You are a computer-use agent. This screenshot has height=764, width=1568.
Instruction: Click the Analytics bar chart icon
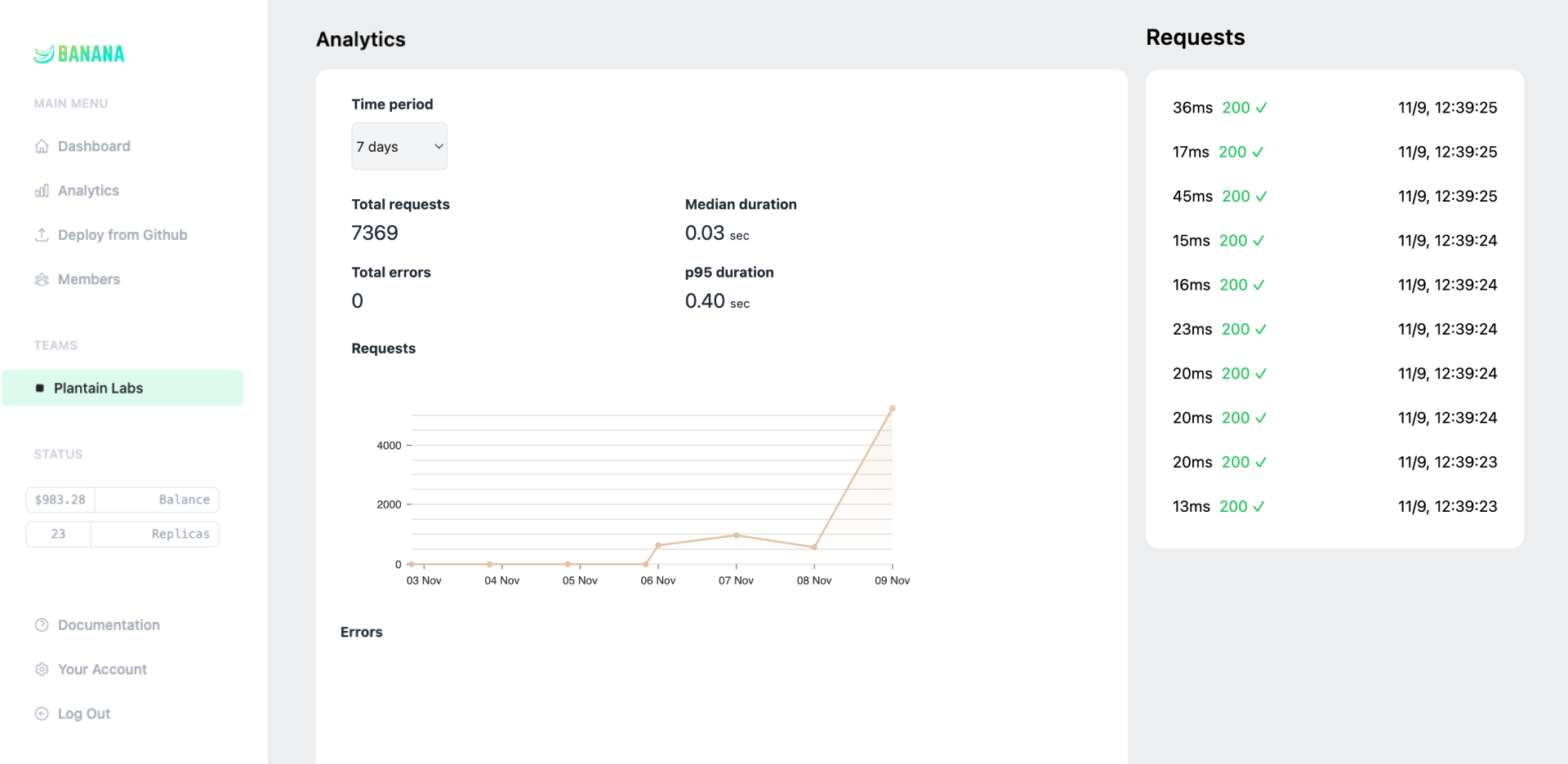(42, 191)
